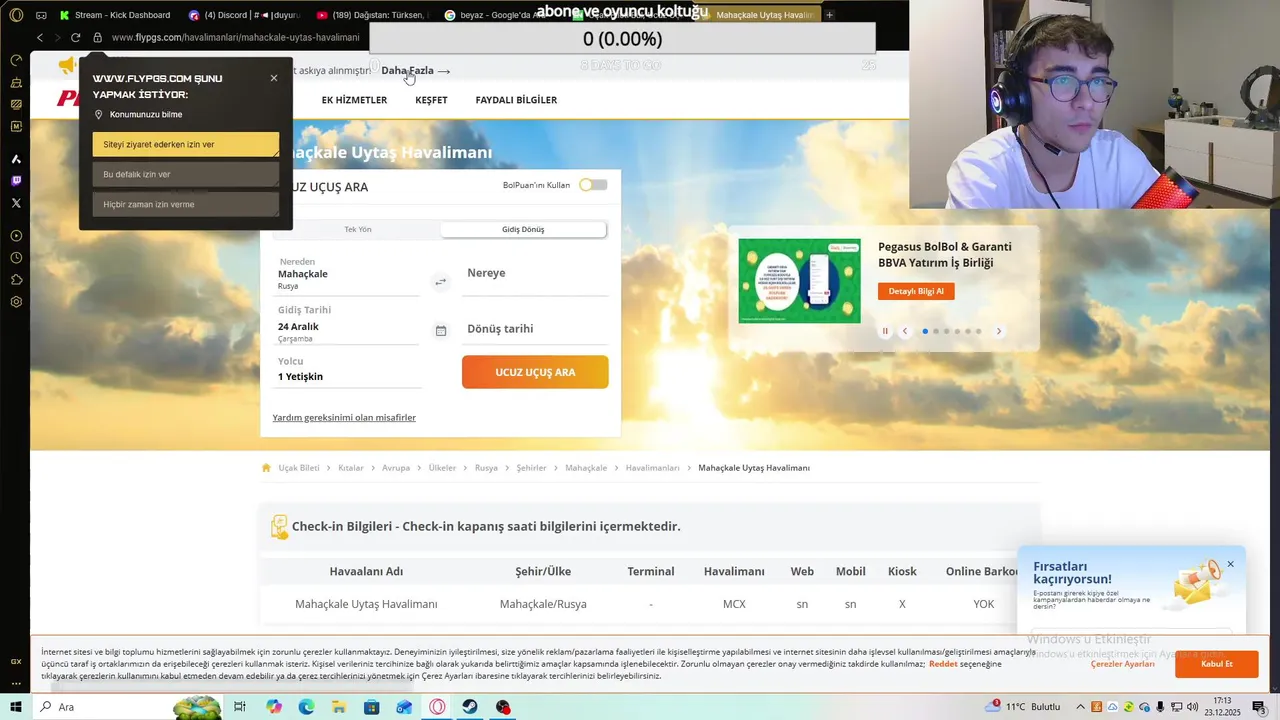
Task: Open the FAYDALI BİLGİLER menu
Action: point(516,100)
